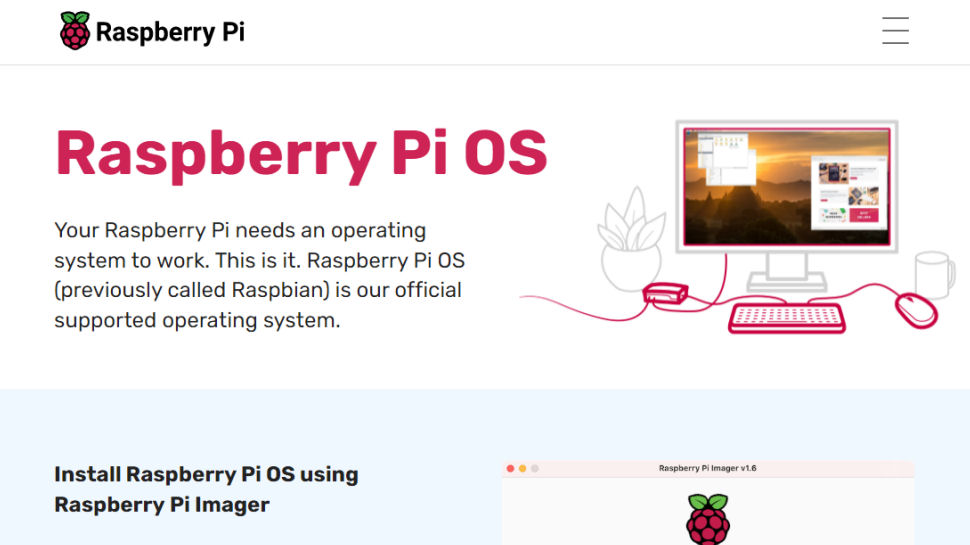Viewport: 970px width, 545px height.
Task: Click the grey zoom dot in Imager screenshot
Action: (535, 468)
